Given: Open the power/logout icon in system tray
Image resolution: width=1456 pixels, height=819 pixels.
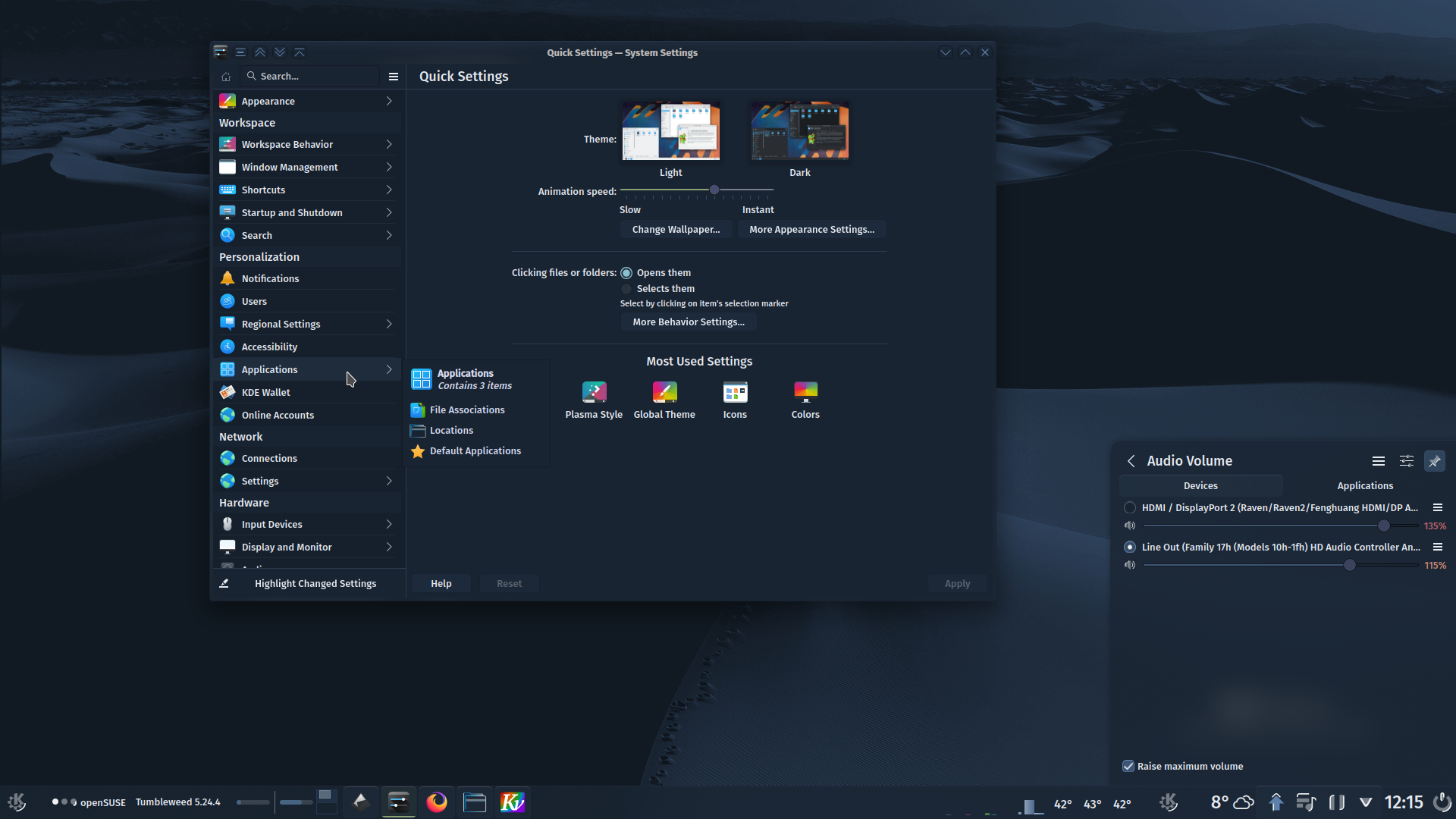Looking at the screenshot, I should [x=1442, y=802].
